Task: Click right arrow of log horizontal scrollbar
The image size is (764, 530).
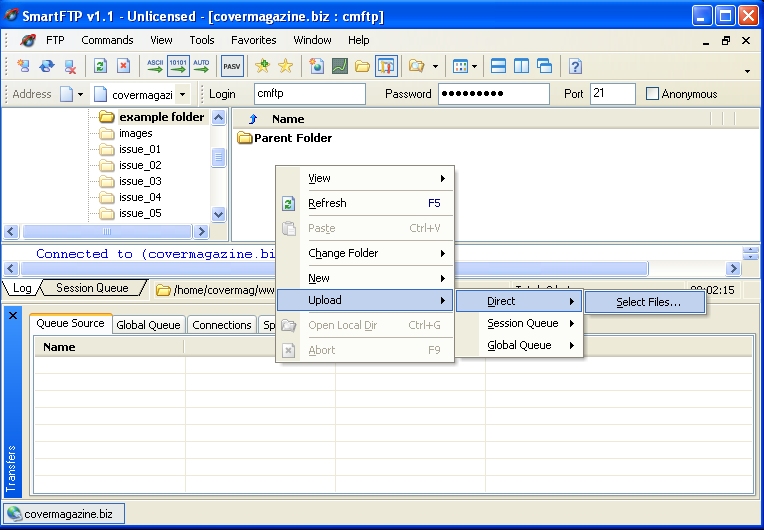Action: pyautogui.click(x=733, y=268)
